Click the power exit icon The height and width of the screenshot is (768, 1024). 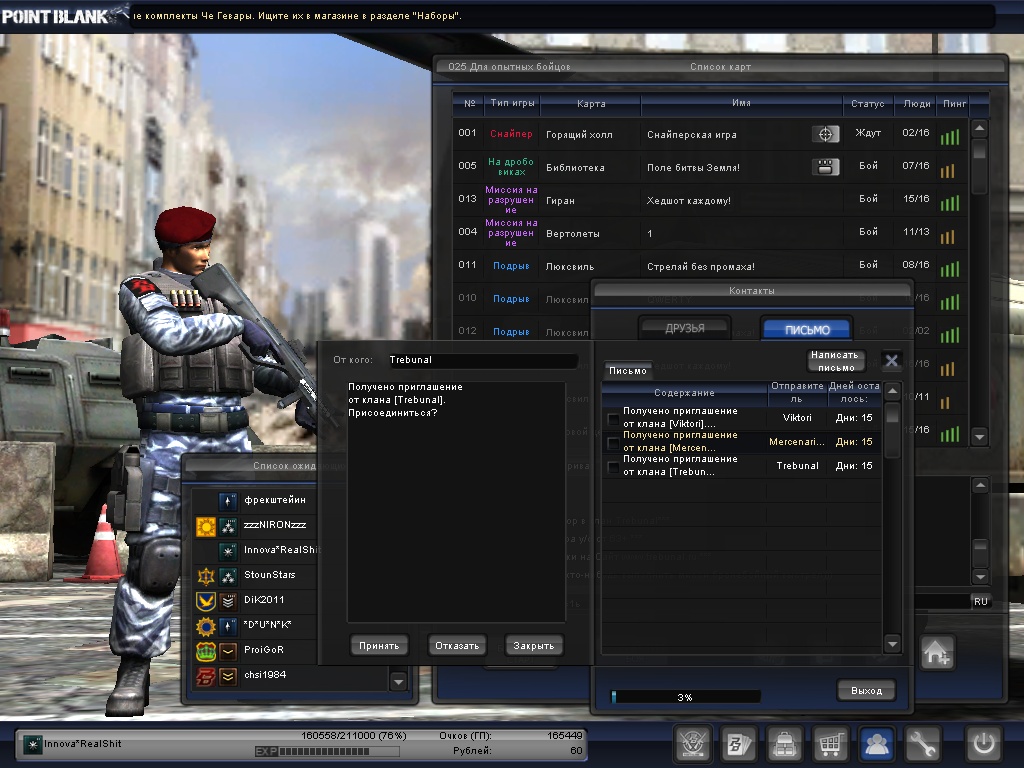coord(982,744)
